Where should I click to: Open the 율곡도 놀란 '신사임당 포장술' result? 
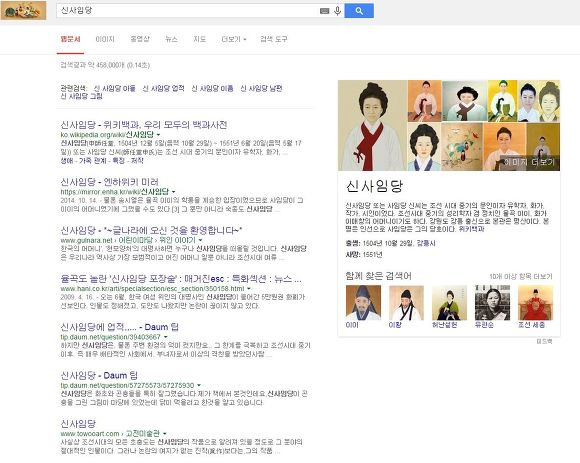click(181, 279)
